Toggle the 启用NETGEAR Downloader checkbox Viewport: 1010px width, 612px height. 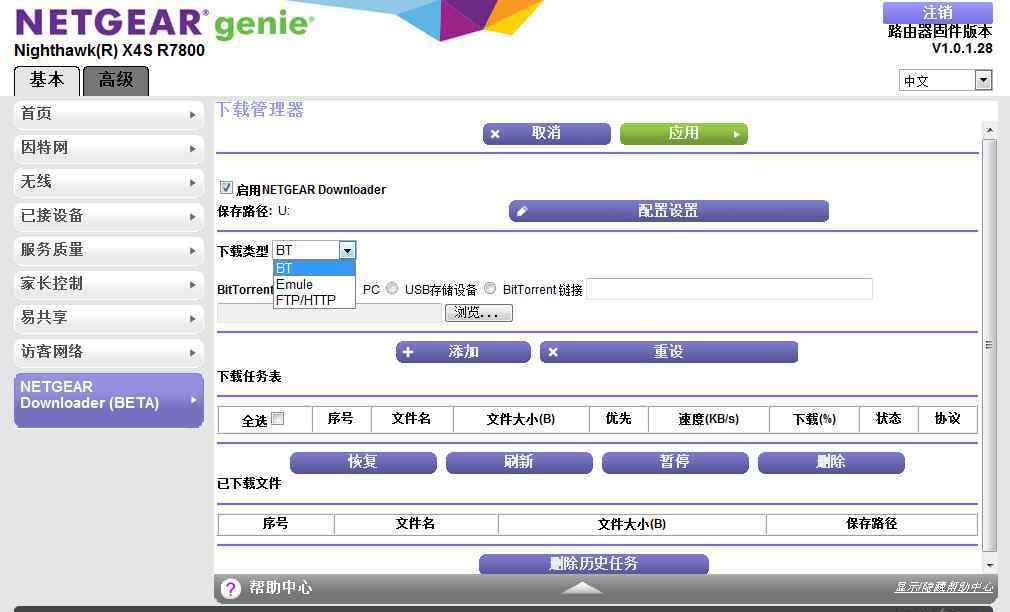click(x=226, y=187)
